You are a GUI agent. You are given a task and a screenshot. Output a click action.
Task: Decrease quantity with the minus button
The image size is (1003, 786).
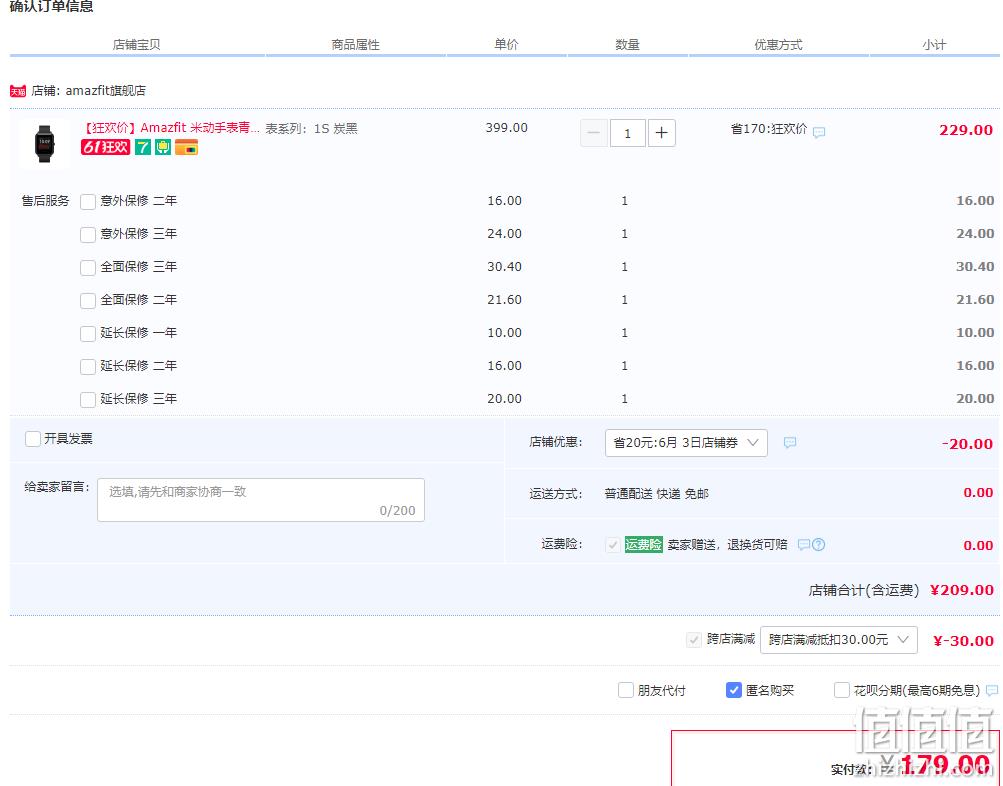click(x=594, y=133)
